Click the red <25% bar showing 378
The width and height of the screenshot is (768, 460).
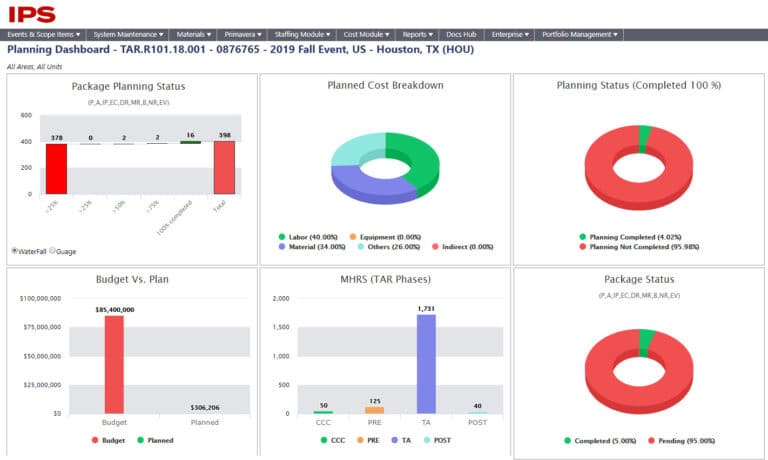[56, 169]
